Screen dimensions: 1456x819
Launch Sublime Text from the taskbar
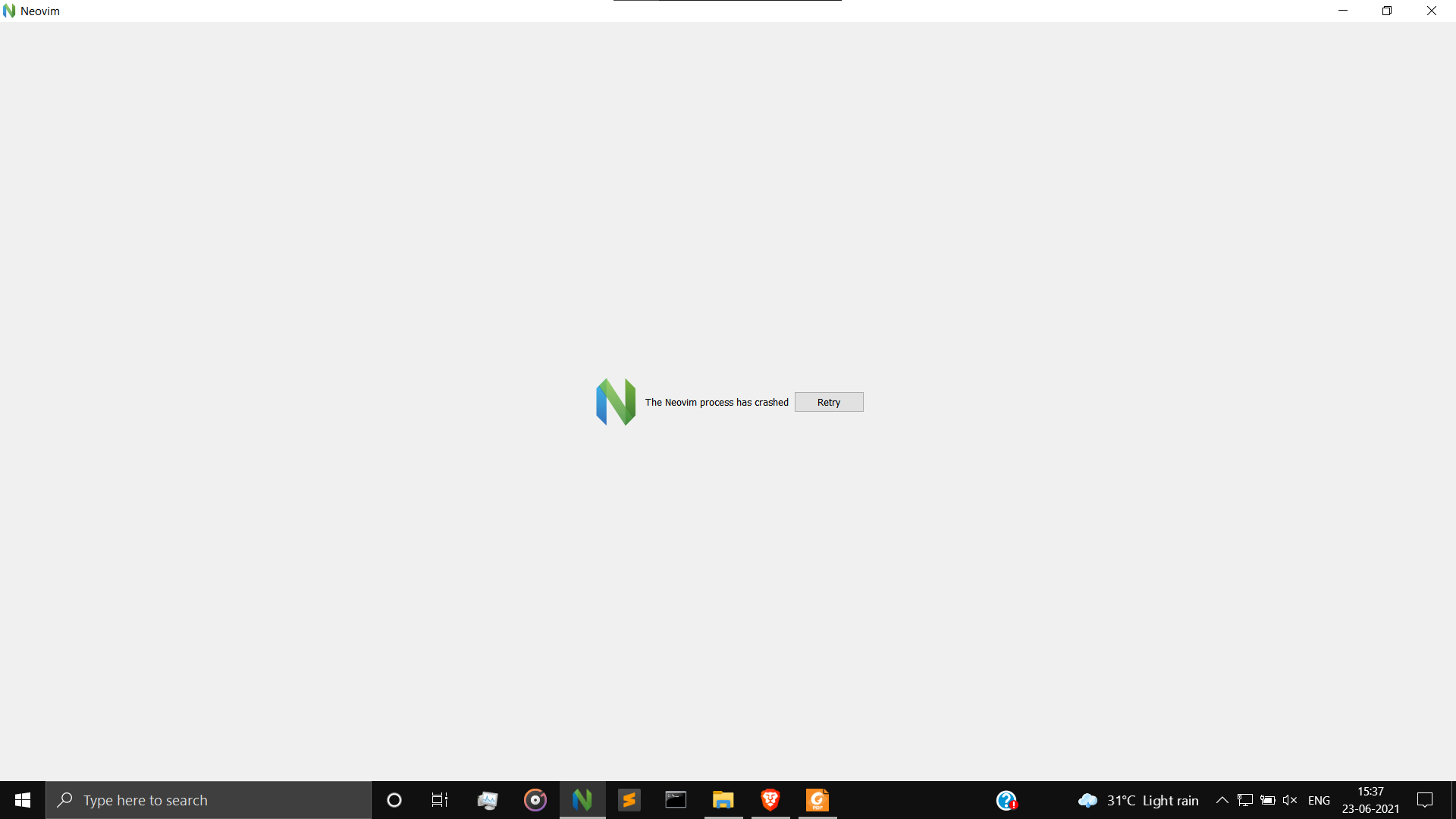point(629,800)
